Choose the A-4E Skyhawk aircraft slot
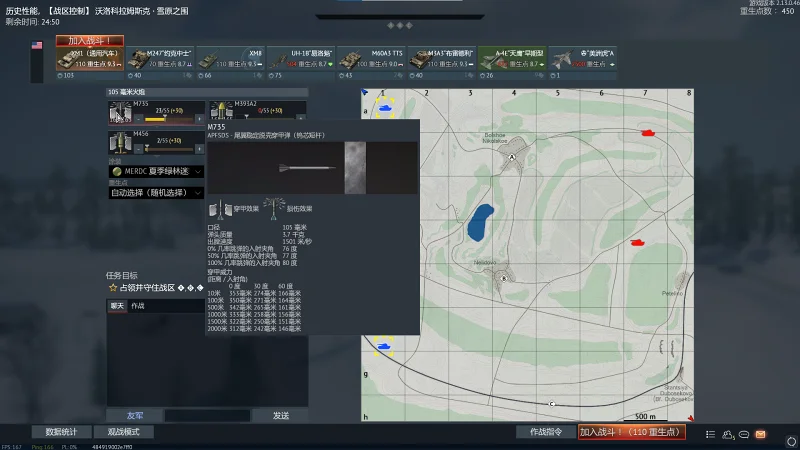This screenshot has height=450, width=800. (x=512, y=59)
